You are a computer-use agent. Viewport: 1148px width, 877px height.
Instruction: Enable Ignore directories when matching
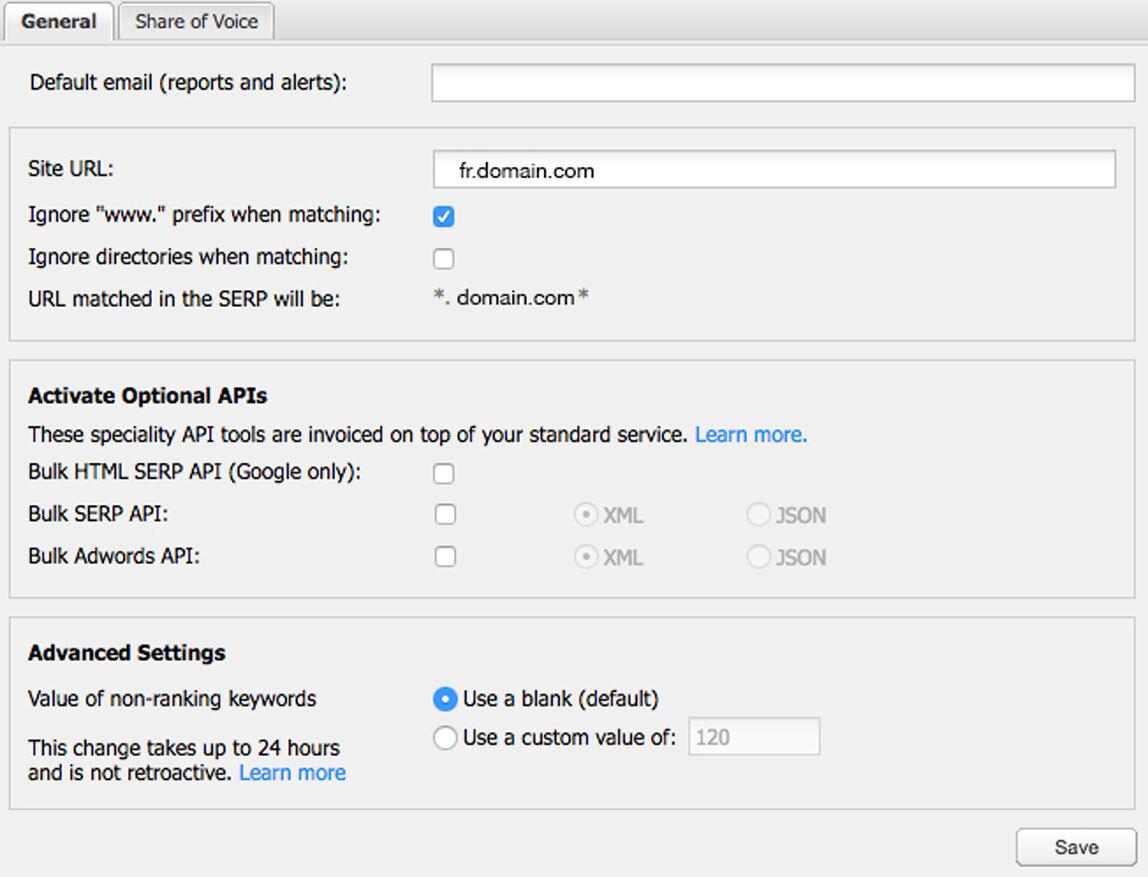click(x=443, y=257)
